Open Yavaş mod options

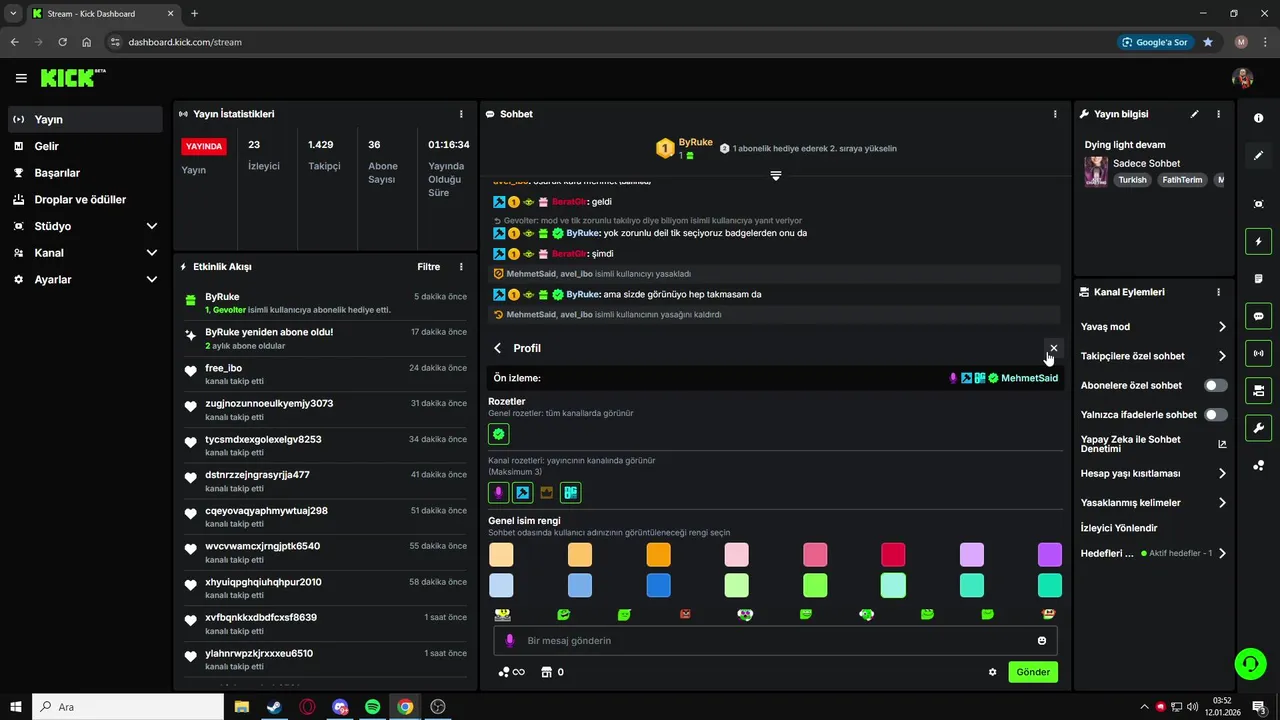tap(1154, 327)
